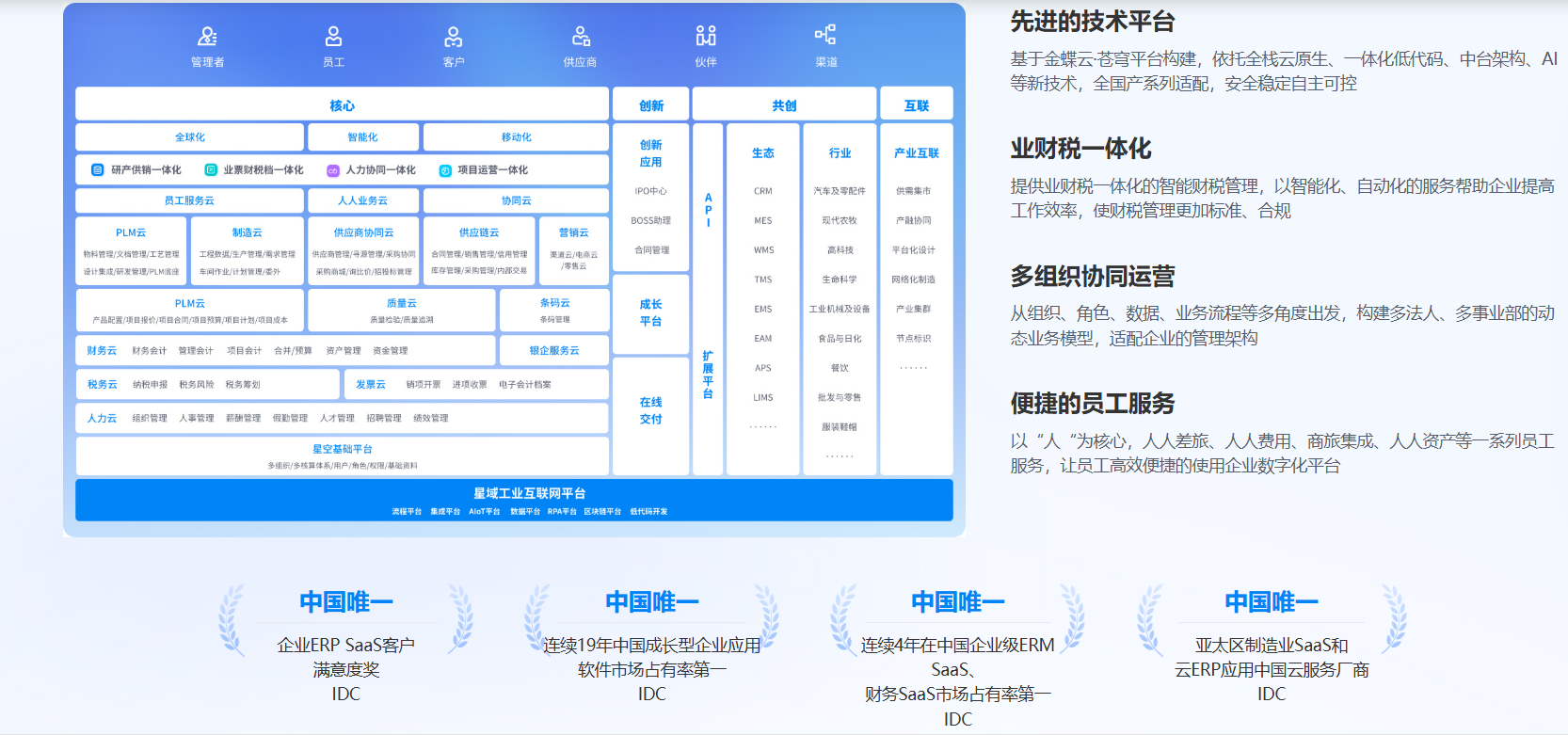
Task: Open the 人人业务云 block
Action: [363, 200]
